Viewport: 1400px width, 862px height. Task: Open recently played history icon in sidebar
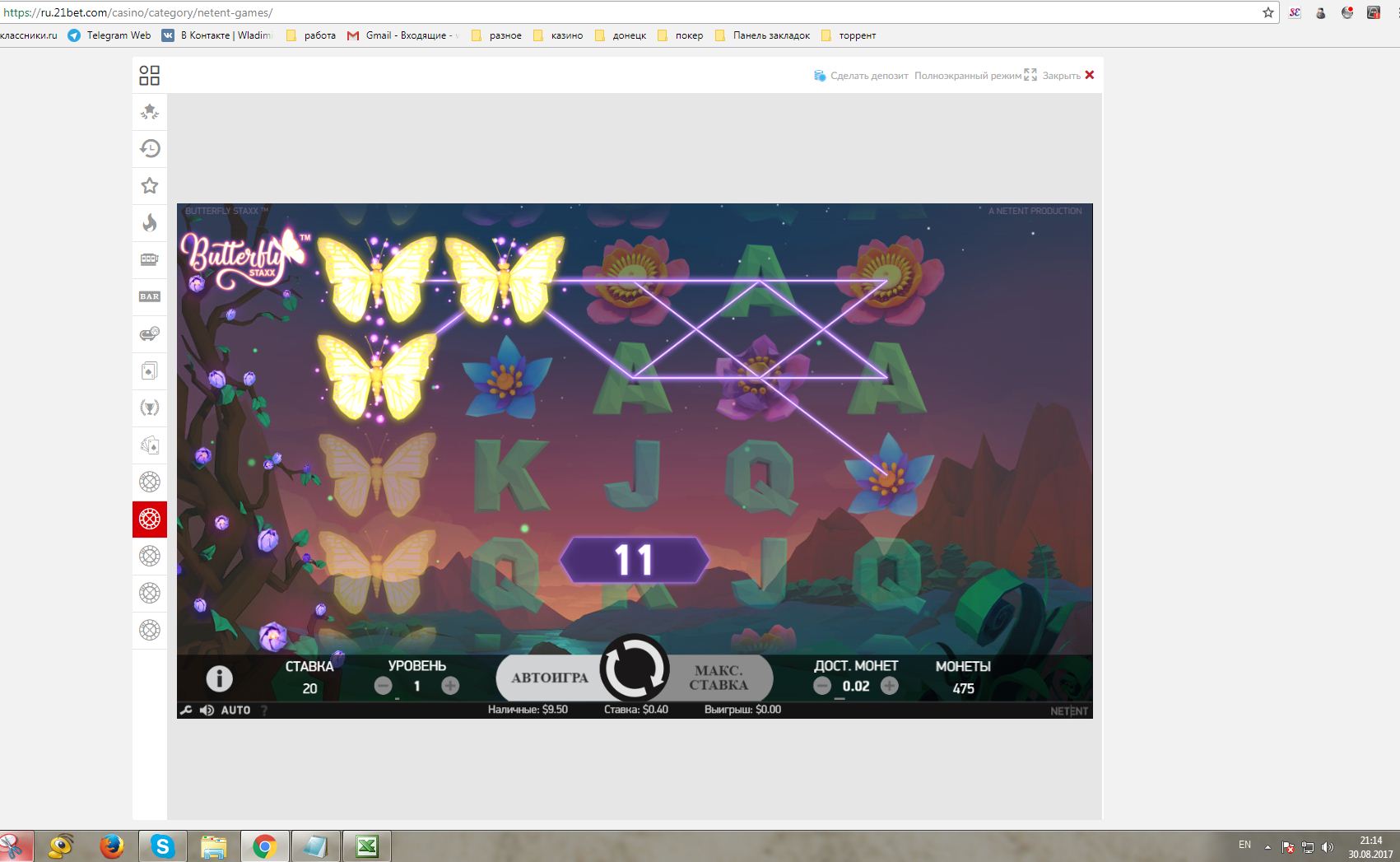(150, 148)
